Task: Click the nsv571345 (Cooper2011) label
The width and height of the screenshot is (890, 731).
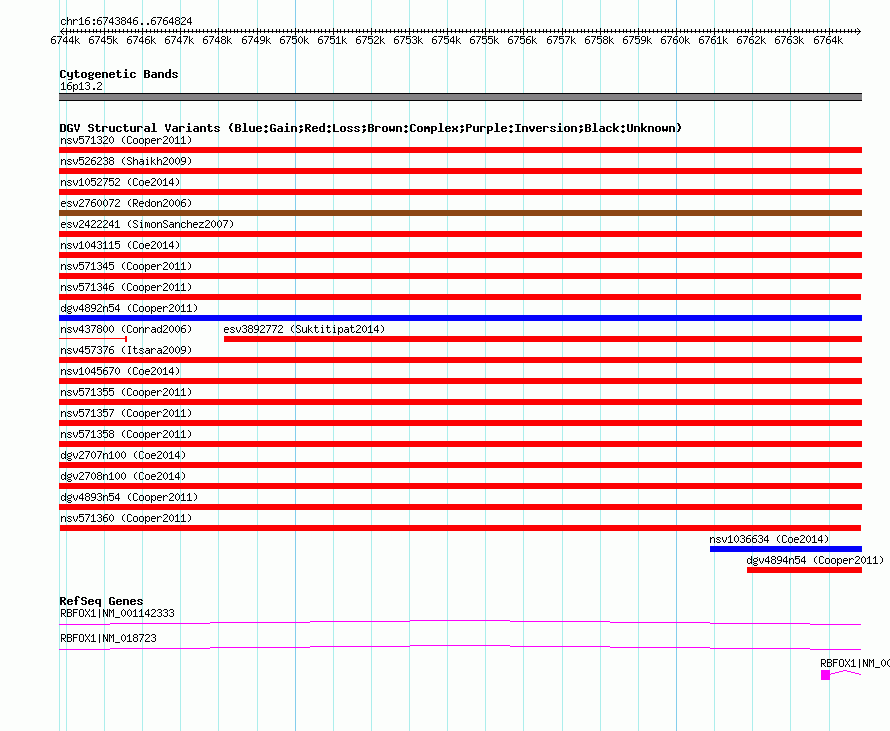Action: tap(126, 266)
